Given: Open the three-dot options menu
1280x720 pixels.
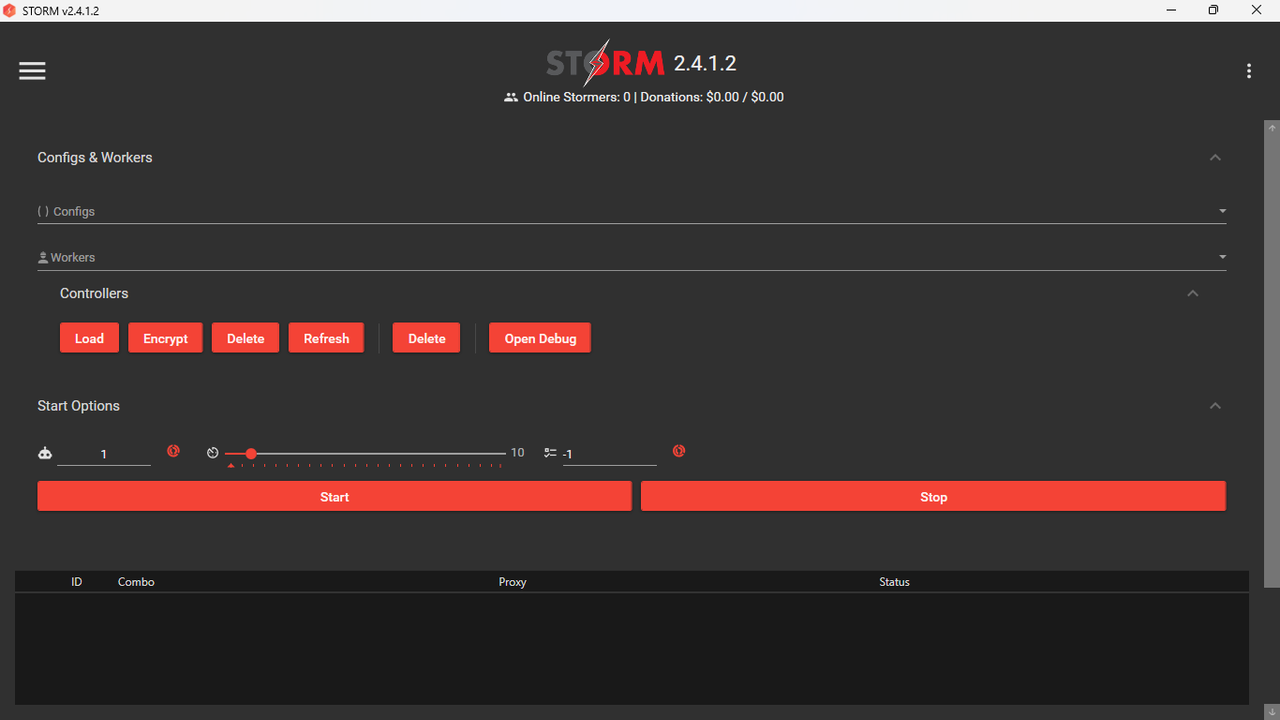Looking at the screenshot, I should (1249, 71).
